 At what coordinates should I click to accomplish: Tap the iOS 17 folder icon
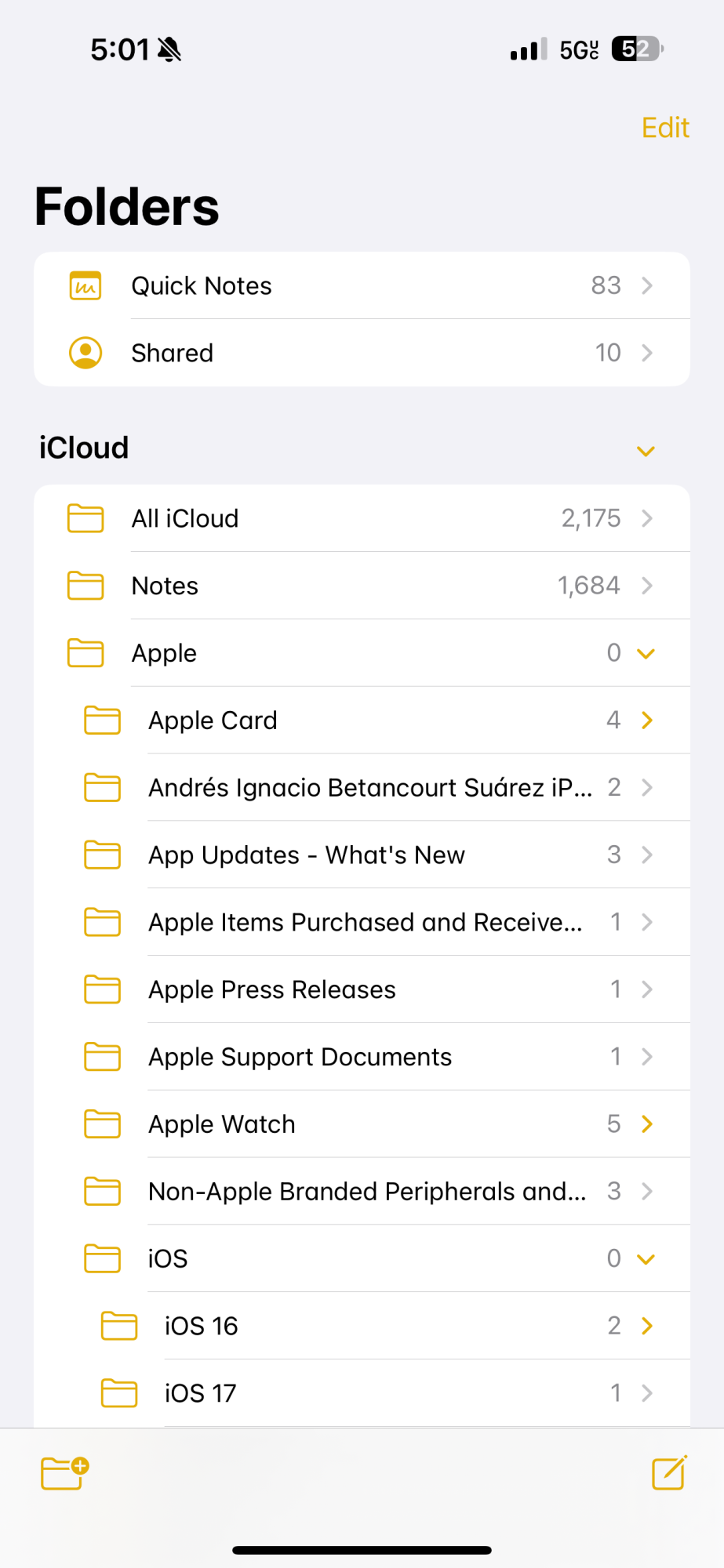click(119, 1392)
